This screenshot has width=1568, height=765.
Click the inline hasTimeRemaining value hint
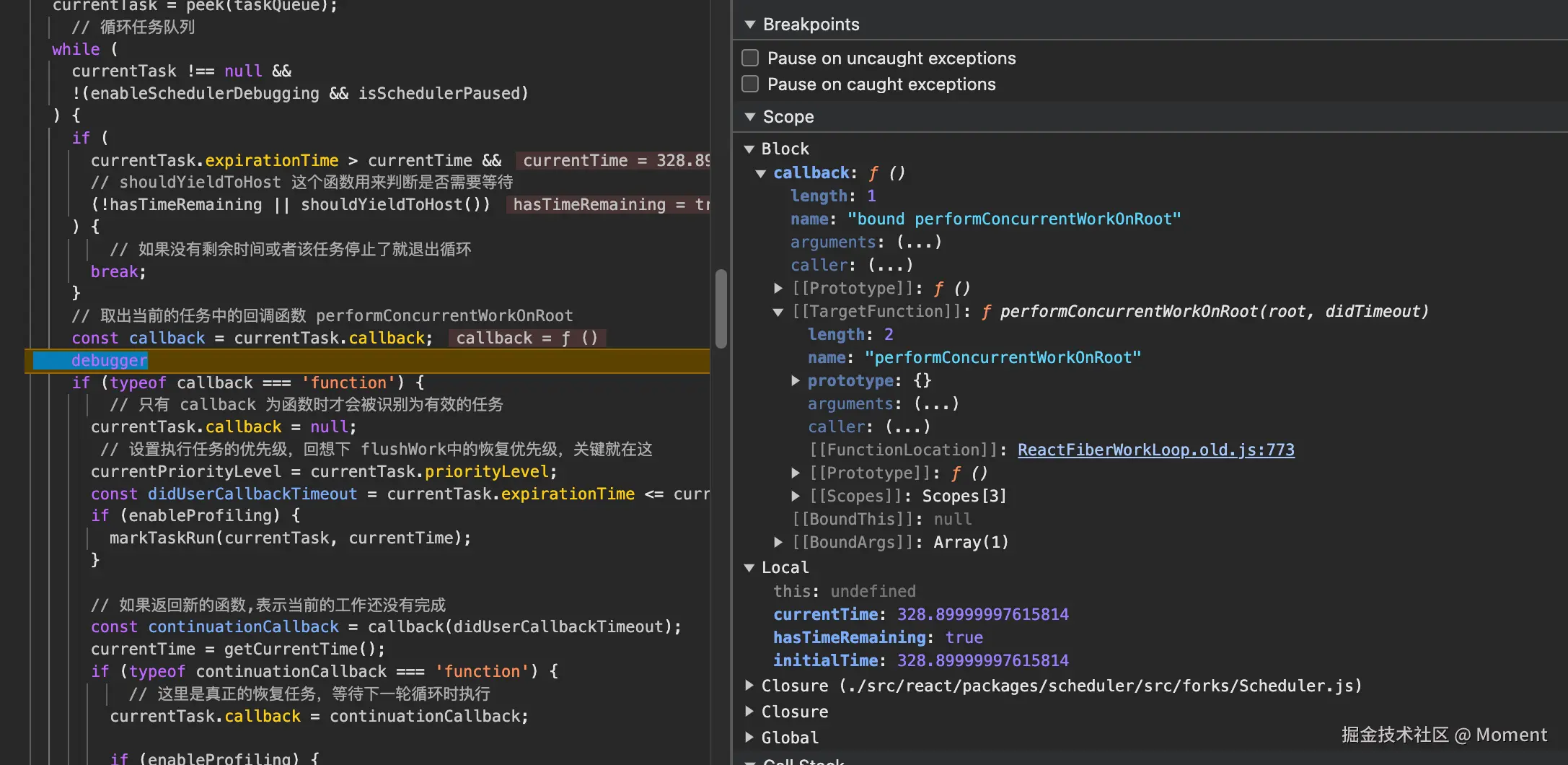pyautogui.click(x=609, y=204)
